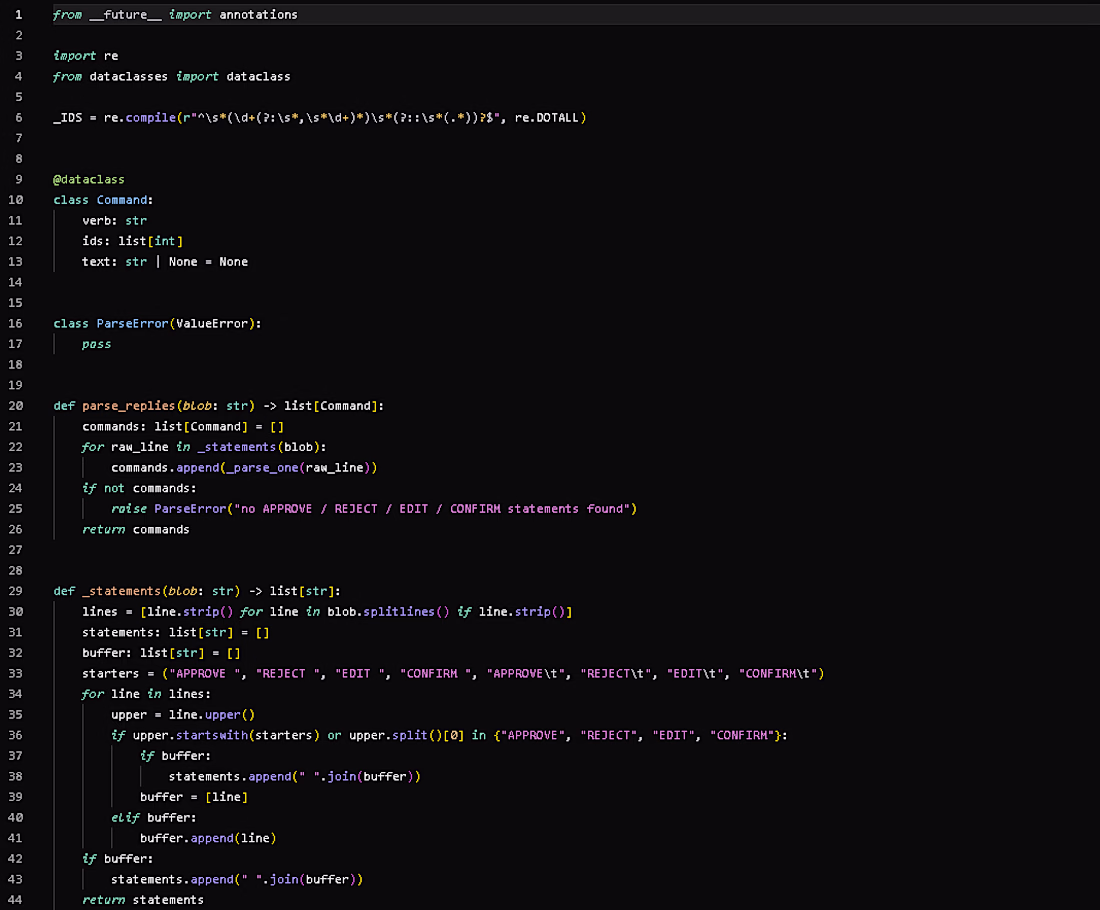Place cursor on 'import re' statement

pyautogui.click(x=86, y=56)
